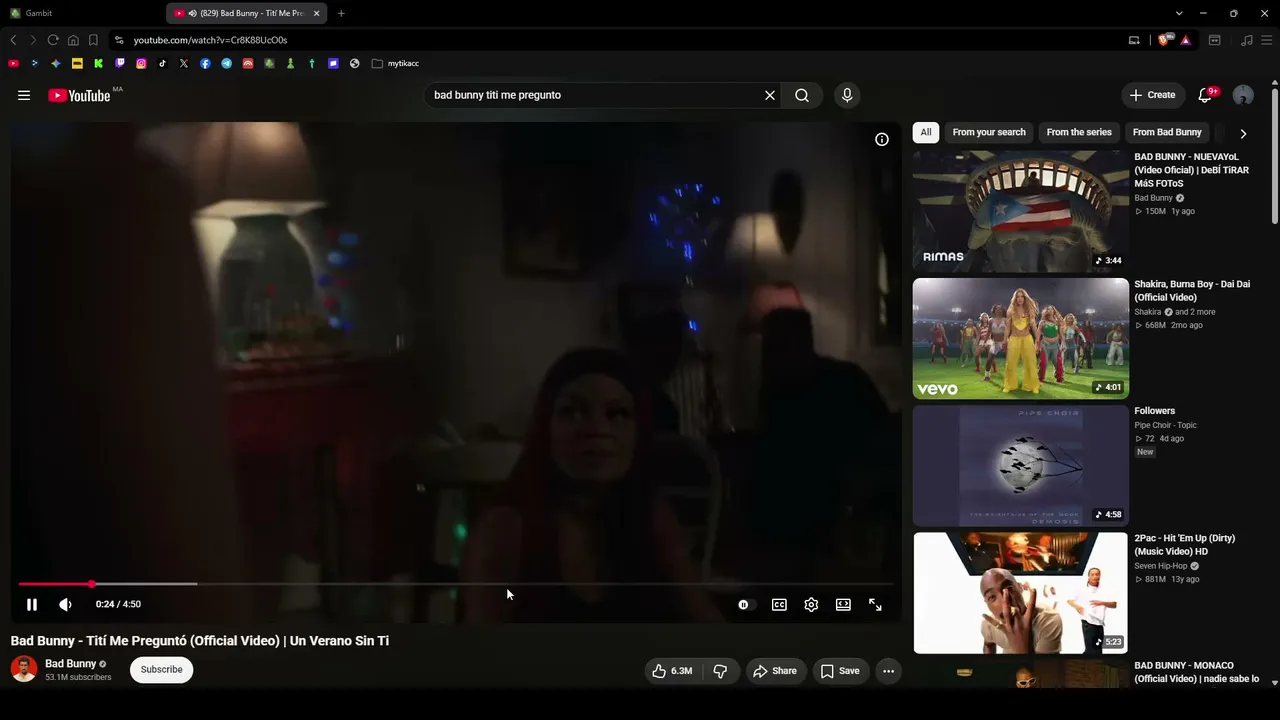Open the Telegram bookmark

coord(227,63)
